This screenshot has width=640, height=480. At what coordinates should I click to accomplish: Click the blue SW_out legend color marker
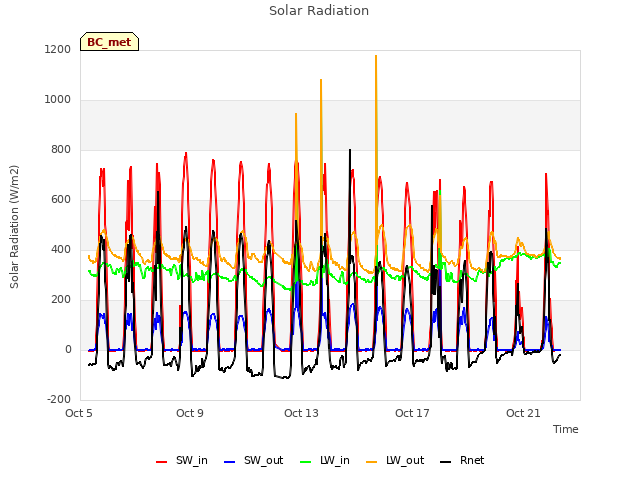(x=230, y=462)
